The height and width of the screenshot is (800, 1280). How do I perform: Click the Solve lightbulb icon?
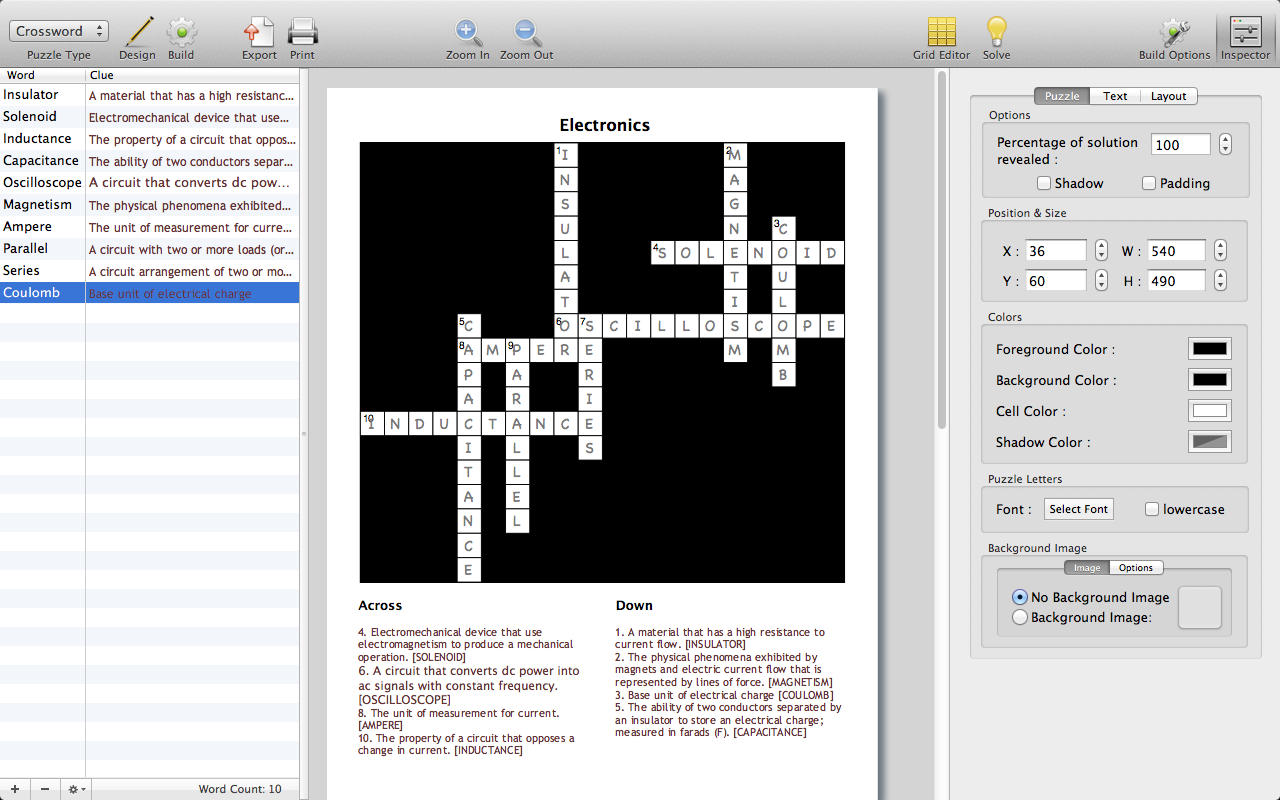pyautogui.click(x=996, y=32)
